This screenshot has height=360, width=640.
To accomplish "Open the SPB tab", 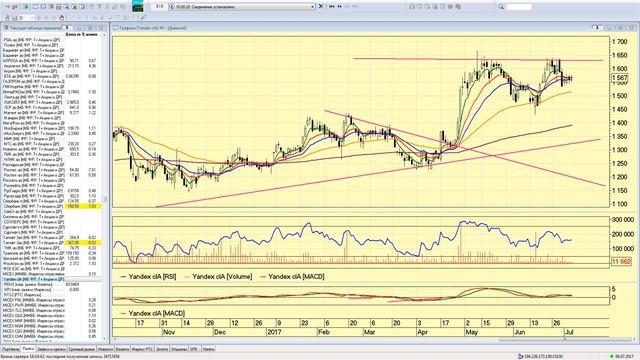I will pyautogui.click(x=194, y=349).
